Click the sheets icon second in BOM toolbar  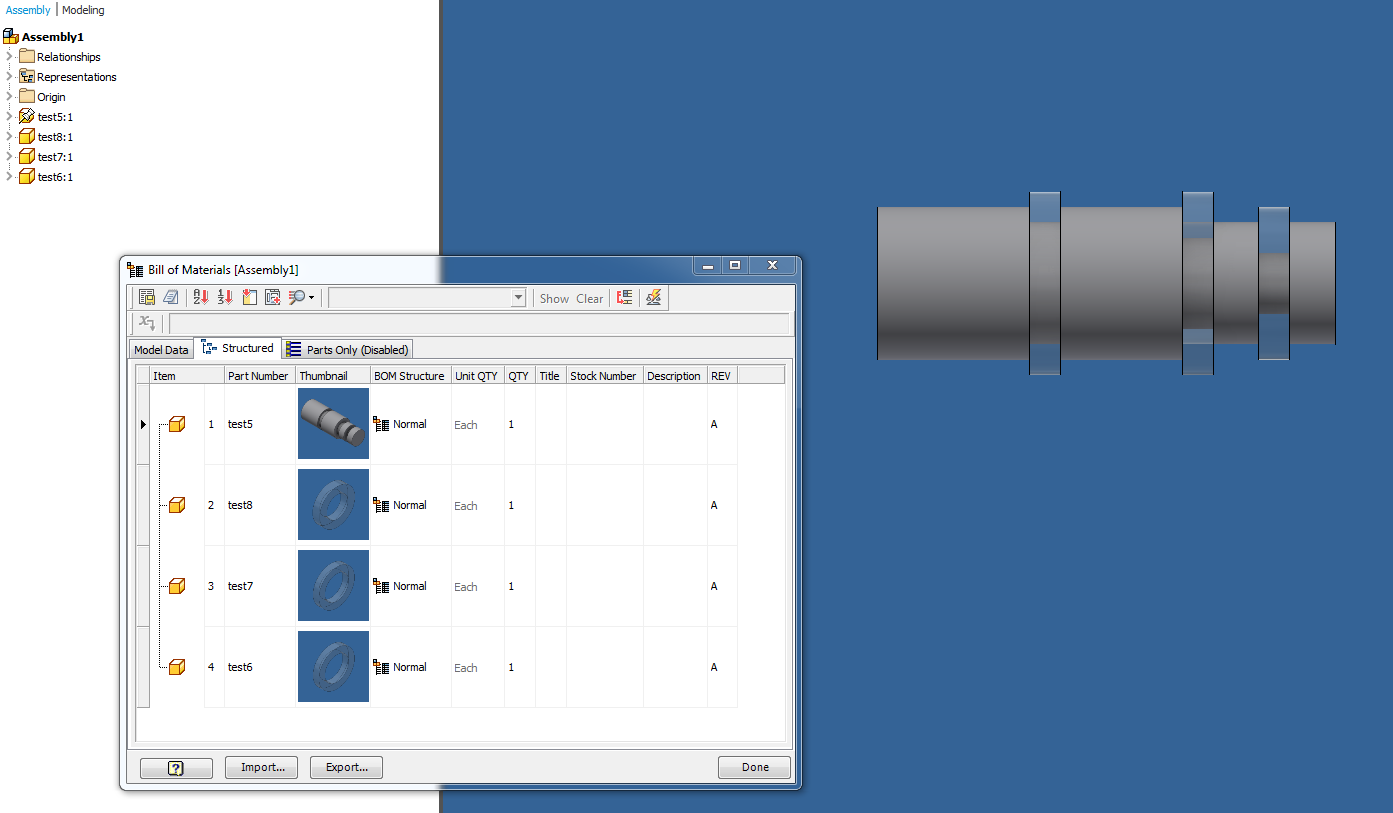pyautogui.click(x=171, y=297)
